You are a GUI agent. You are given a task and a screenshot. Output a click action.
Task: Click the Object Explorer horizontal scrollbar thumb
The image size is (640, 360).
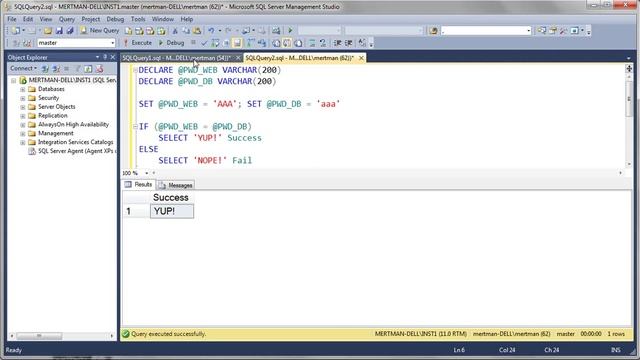[x=39, y=336]
